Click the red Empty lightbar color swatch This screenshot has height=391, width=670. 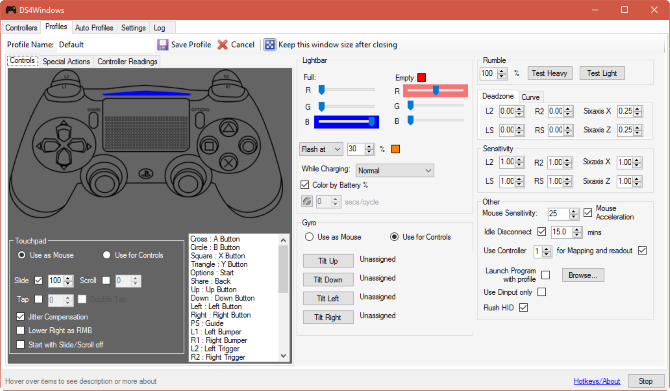pyautogui.click(x=421, y=77)
